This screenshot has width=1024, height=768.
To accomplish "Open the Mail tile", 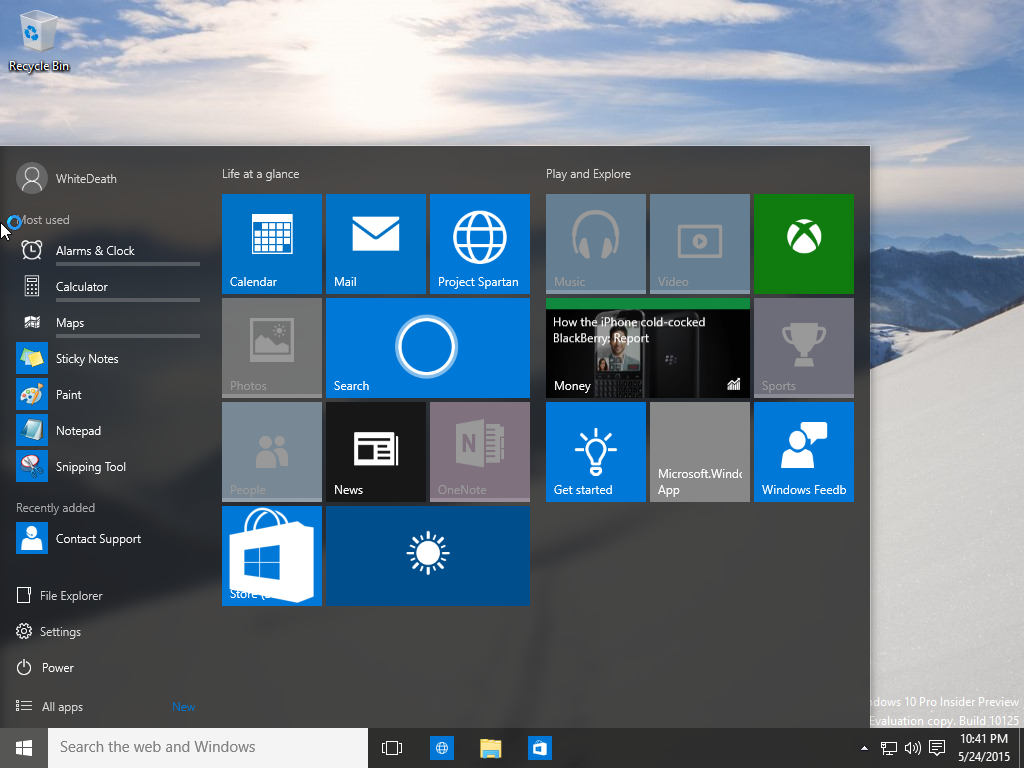I will pos(376,244).
